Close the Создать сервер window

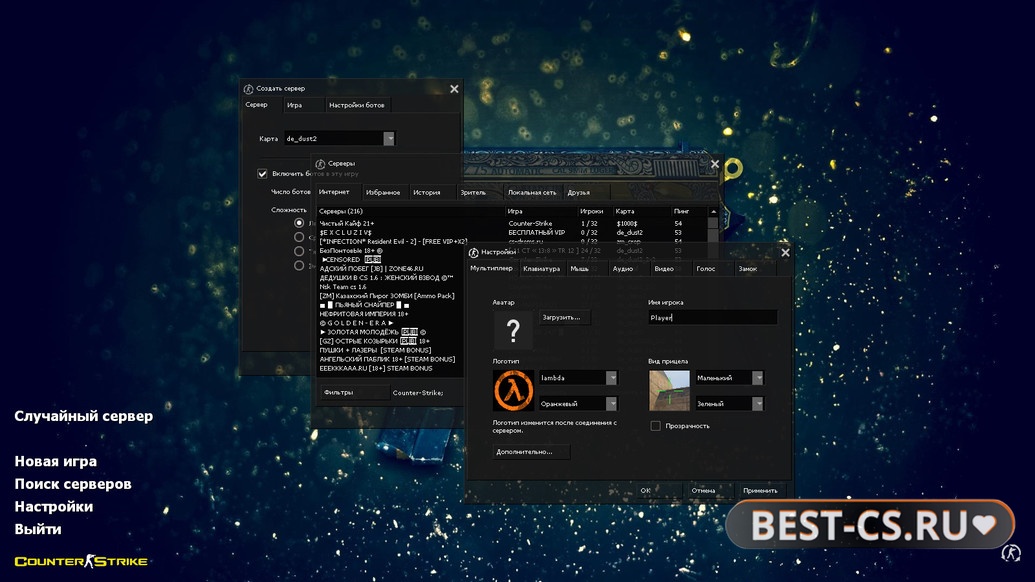click(454, 89)
